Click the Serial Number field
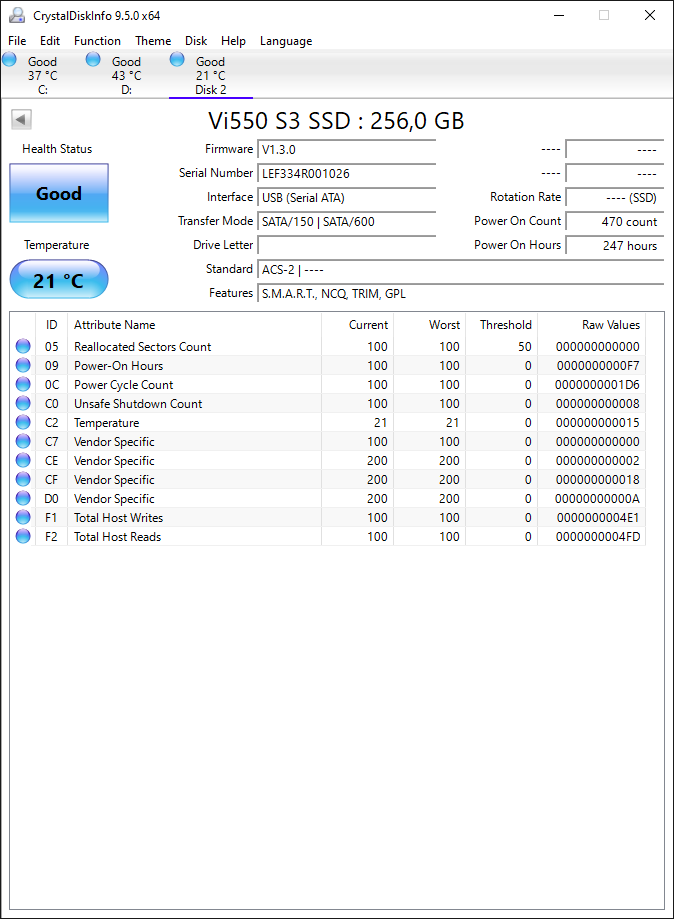Image resolution: width=674 pixels, height=919 pixels. (346, 173)
